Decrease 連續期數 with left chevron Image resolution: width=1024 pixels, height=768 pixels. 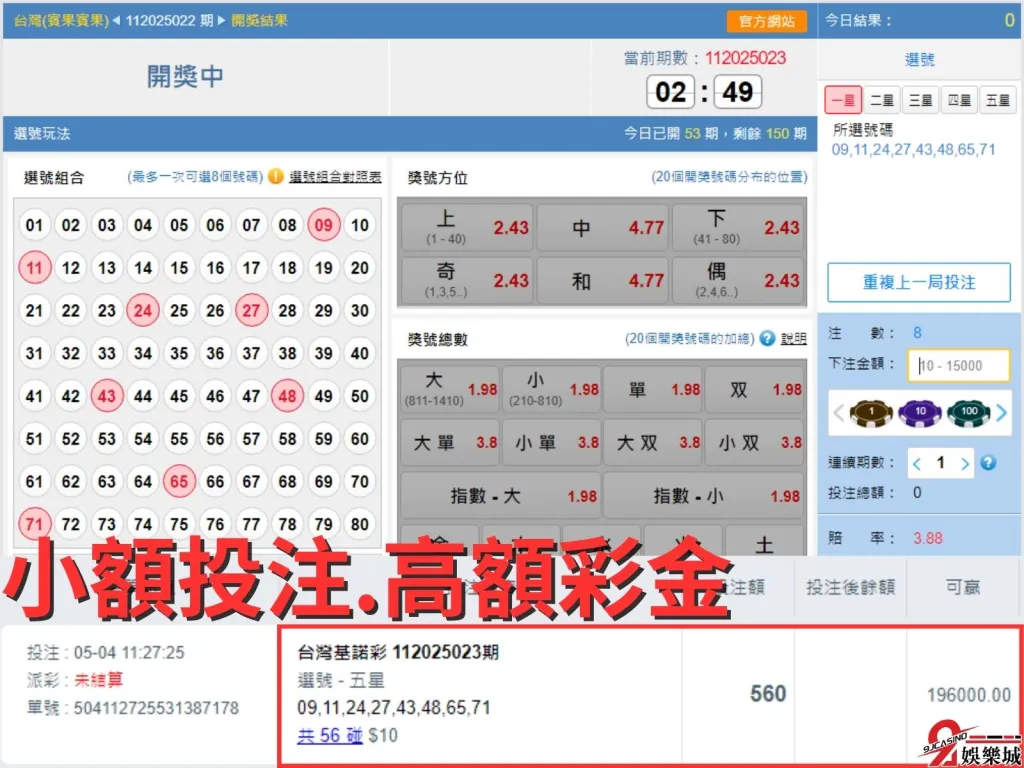coord(918,464)
